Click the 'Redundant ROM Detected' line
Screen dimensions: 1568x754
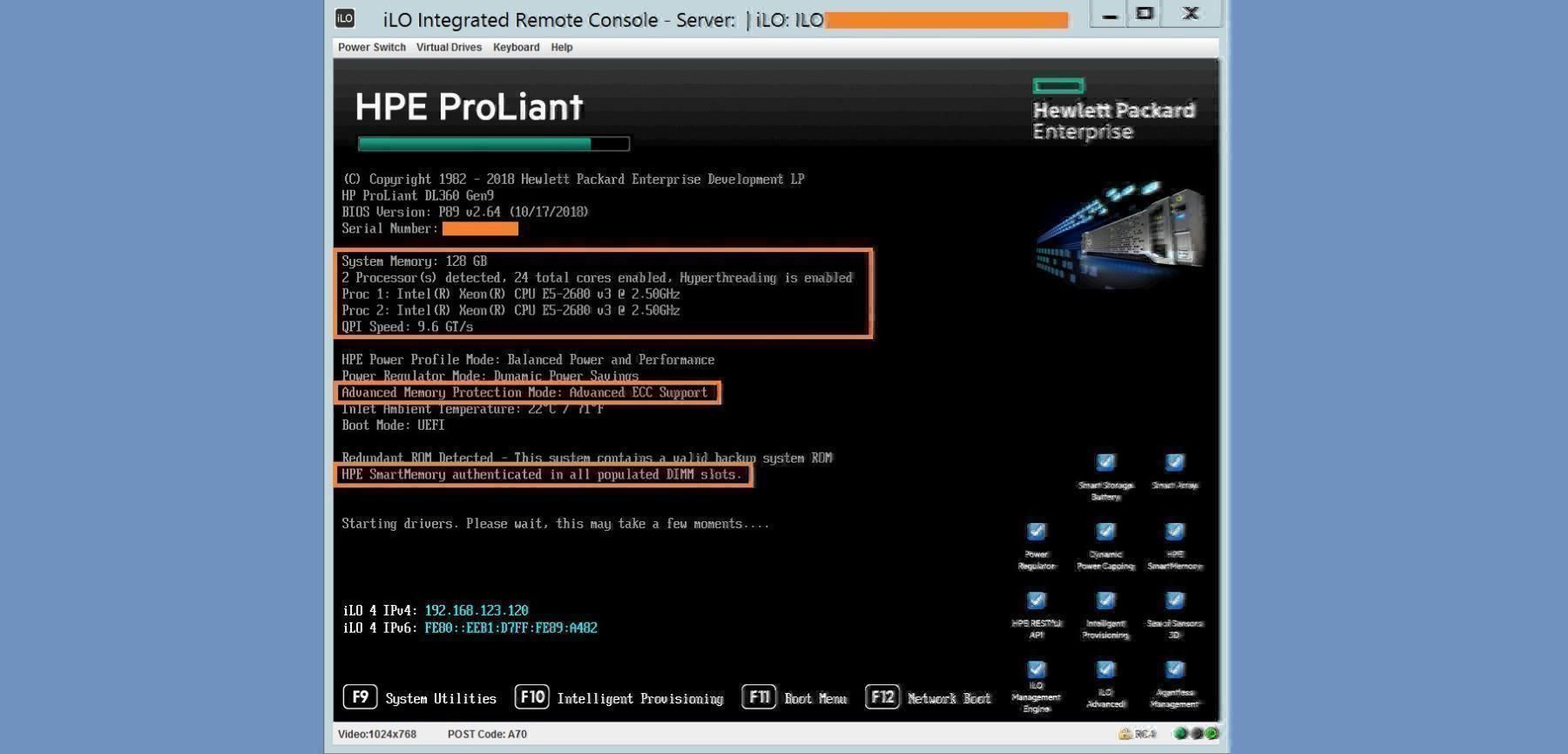(x=587, y=458)
